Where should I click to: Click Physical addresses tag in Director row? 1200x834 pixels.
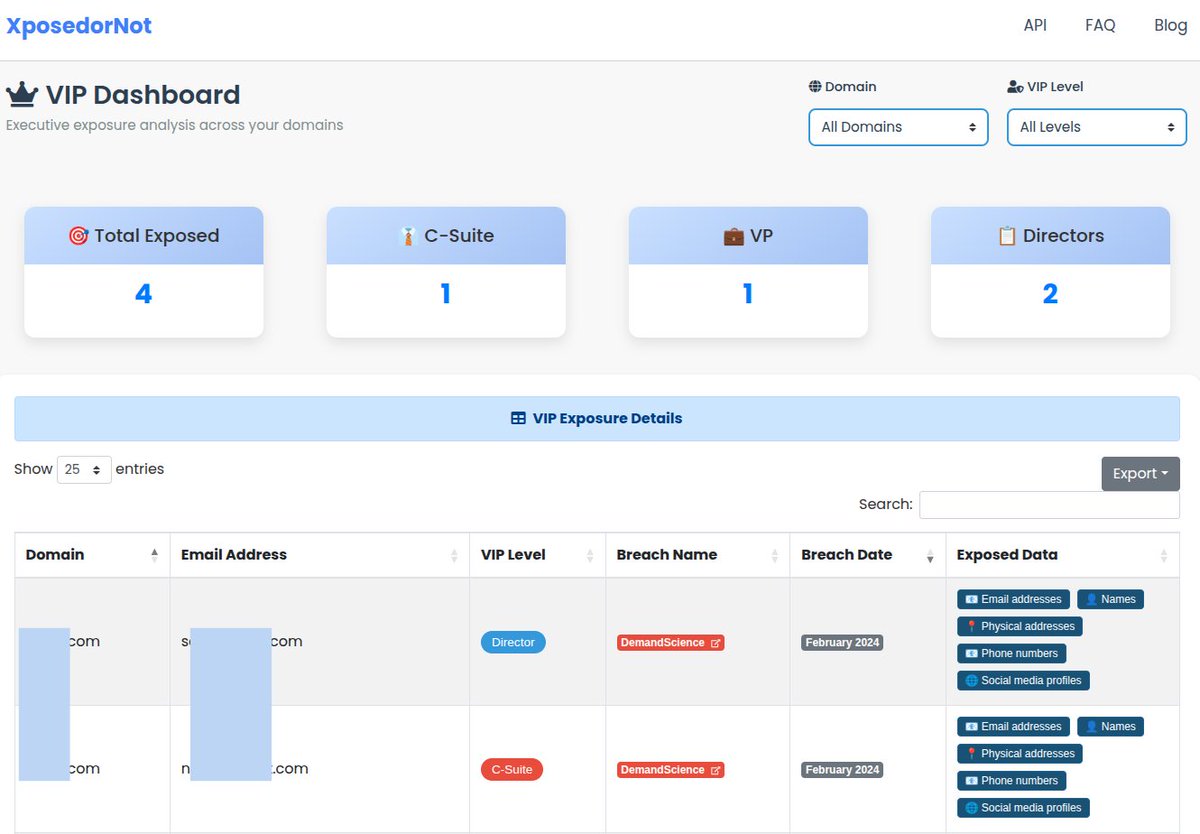pyautogui.click(x=1020, y=626)
